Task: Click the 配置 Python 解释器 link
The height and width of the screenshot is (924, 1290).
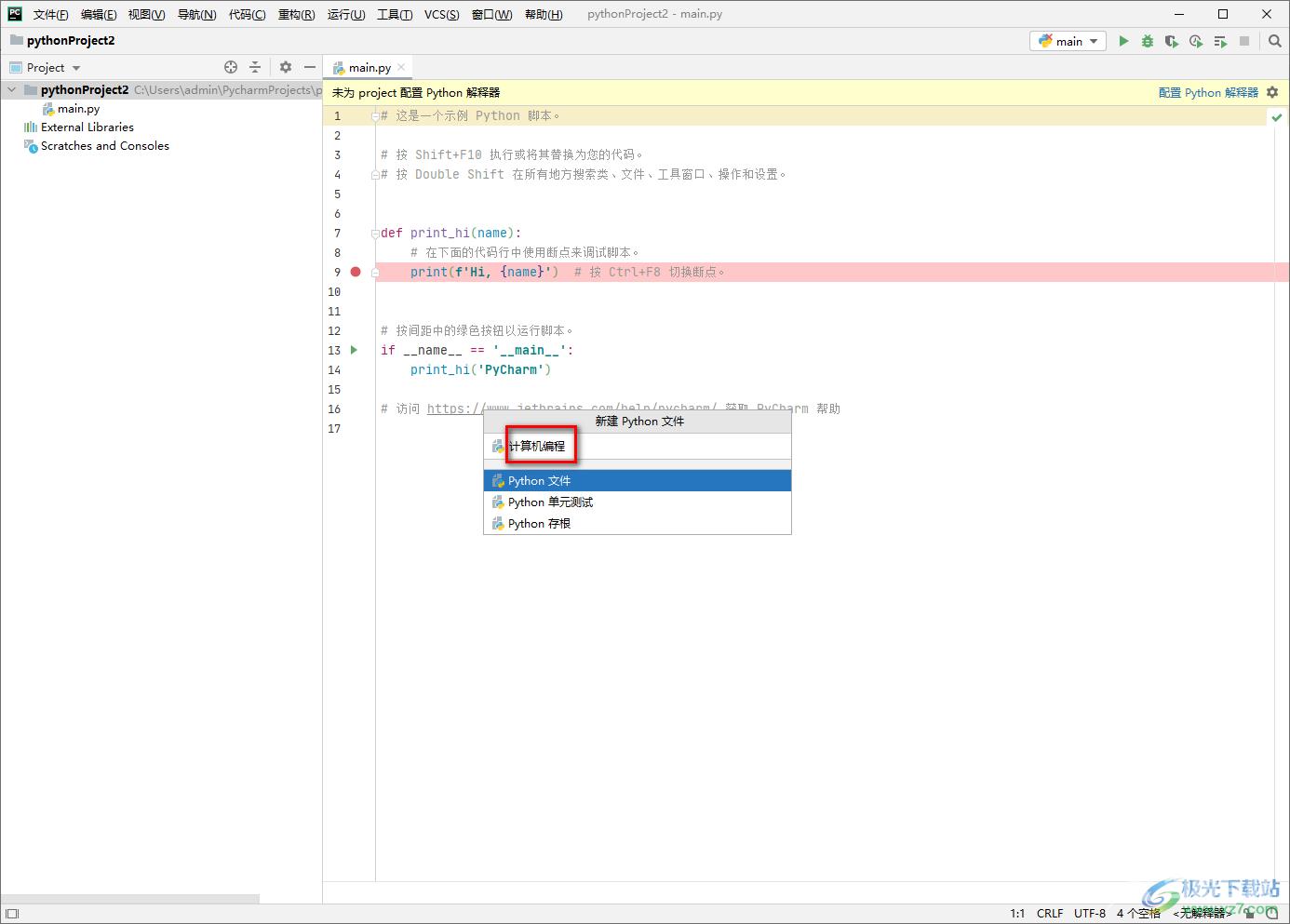Action: coord(1208,92)
